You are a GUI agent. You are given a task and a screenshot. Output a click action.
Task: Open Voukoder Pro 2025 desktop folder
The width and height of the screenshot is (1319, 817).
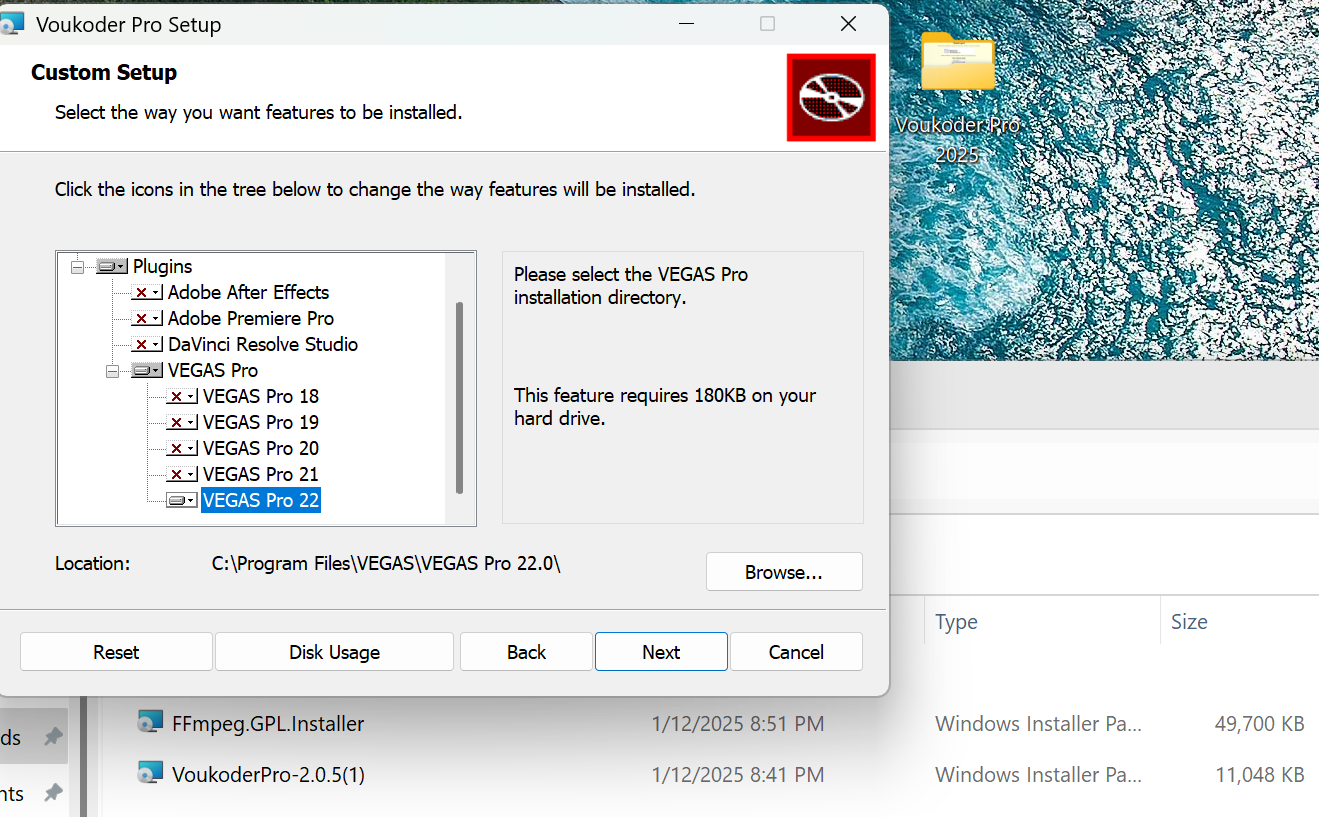pos(957,63)
